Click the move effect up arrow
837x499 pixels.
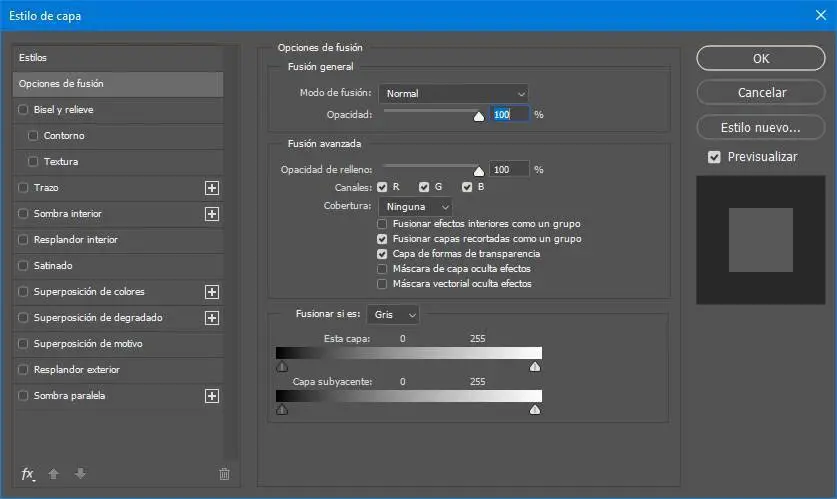click(x=53, y=473)
